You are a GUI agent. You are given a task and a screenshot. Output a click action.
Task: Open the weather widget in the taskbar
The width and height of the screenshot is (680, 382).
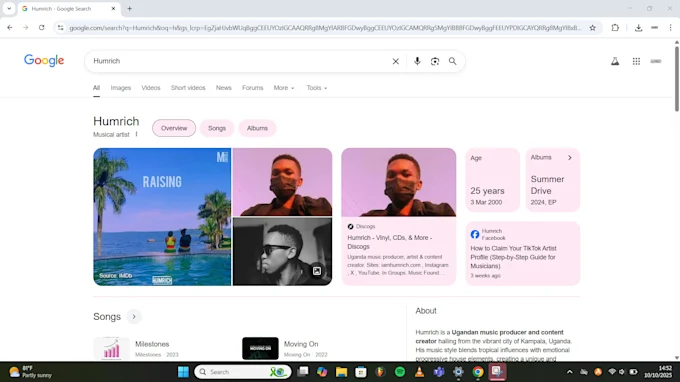[30, 372]
